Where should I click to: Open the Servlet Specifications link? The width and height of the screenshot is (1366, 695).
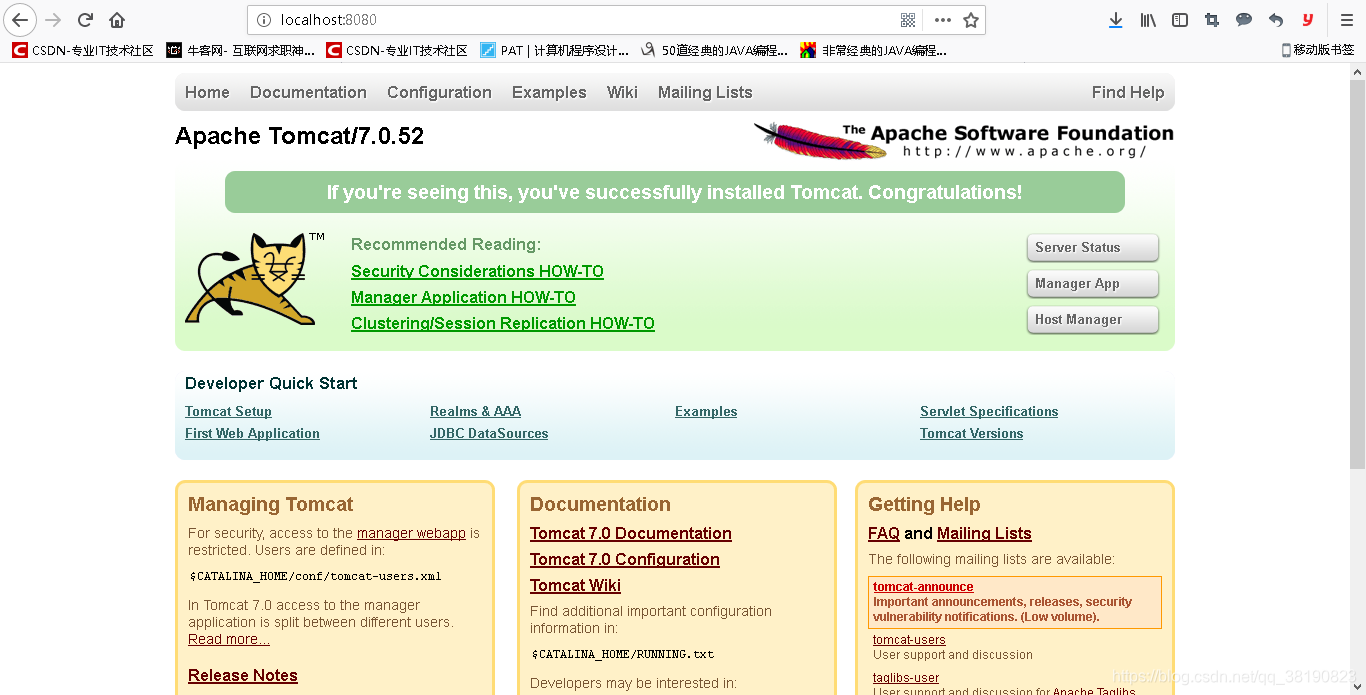(989, 411)
